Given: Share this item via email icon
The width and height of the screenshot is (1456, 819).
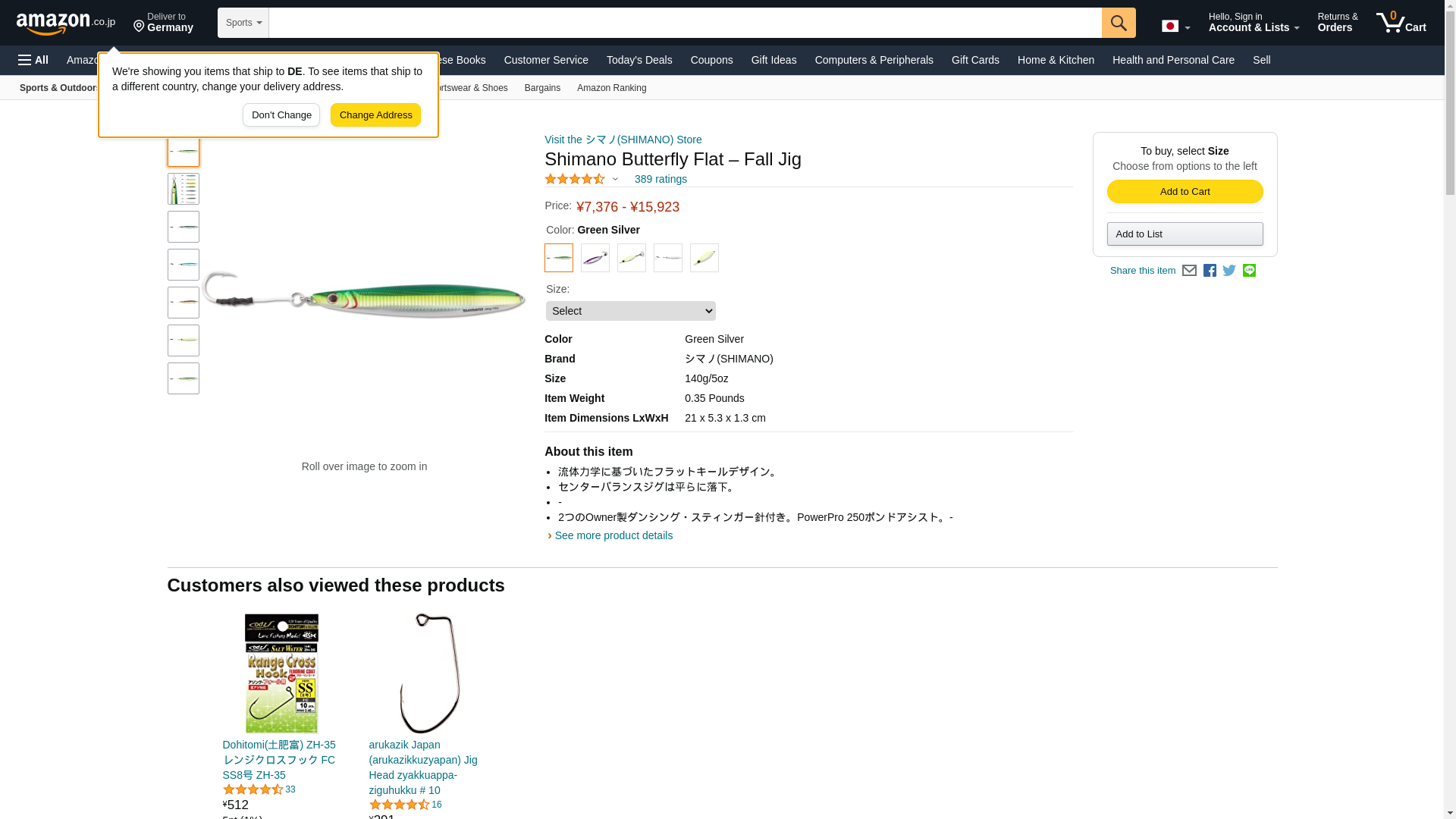Looking at the screenshot, I should 1189,271.
